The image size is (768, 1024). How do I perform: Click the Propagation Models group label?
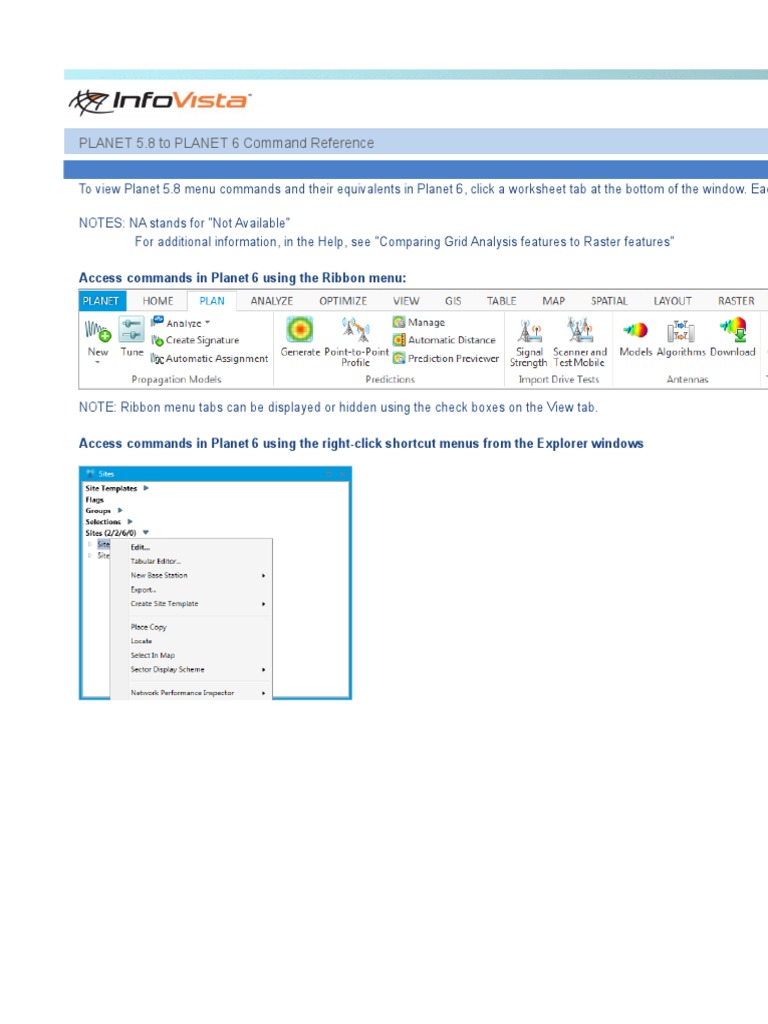(176, 379)
